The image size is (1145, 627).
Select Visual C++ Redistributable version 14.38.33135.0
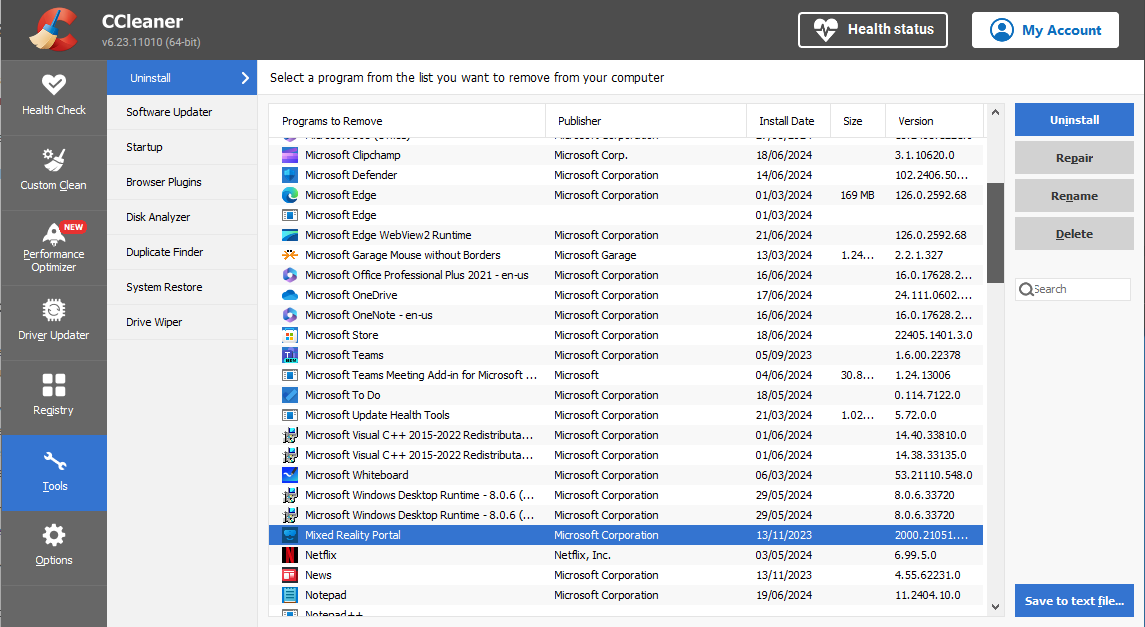tap(626, 455)
